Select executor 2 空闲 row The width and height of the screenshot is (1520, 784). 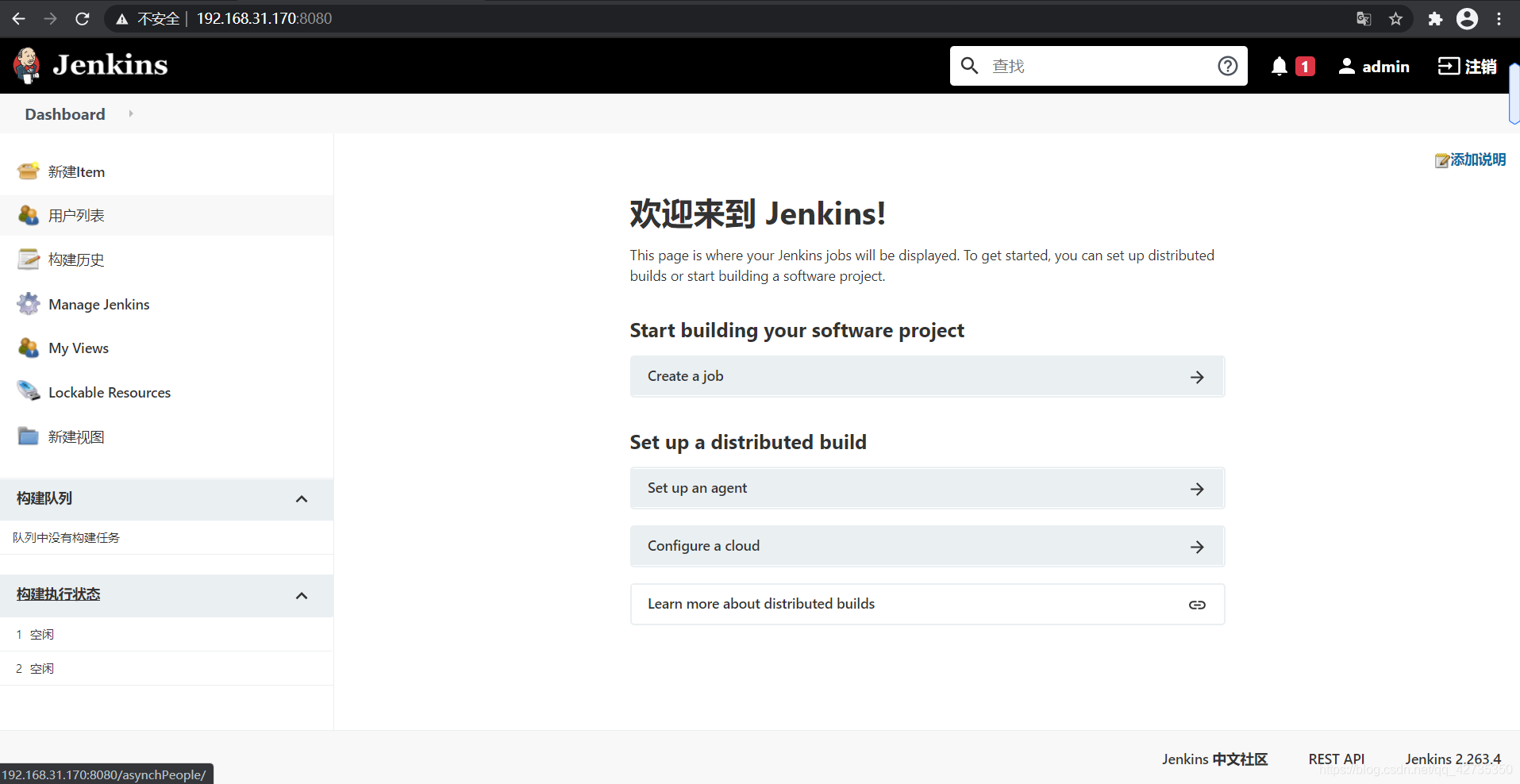[x=167, y=669]
